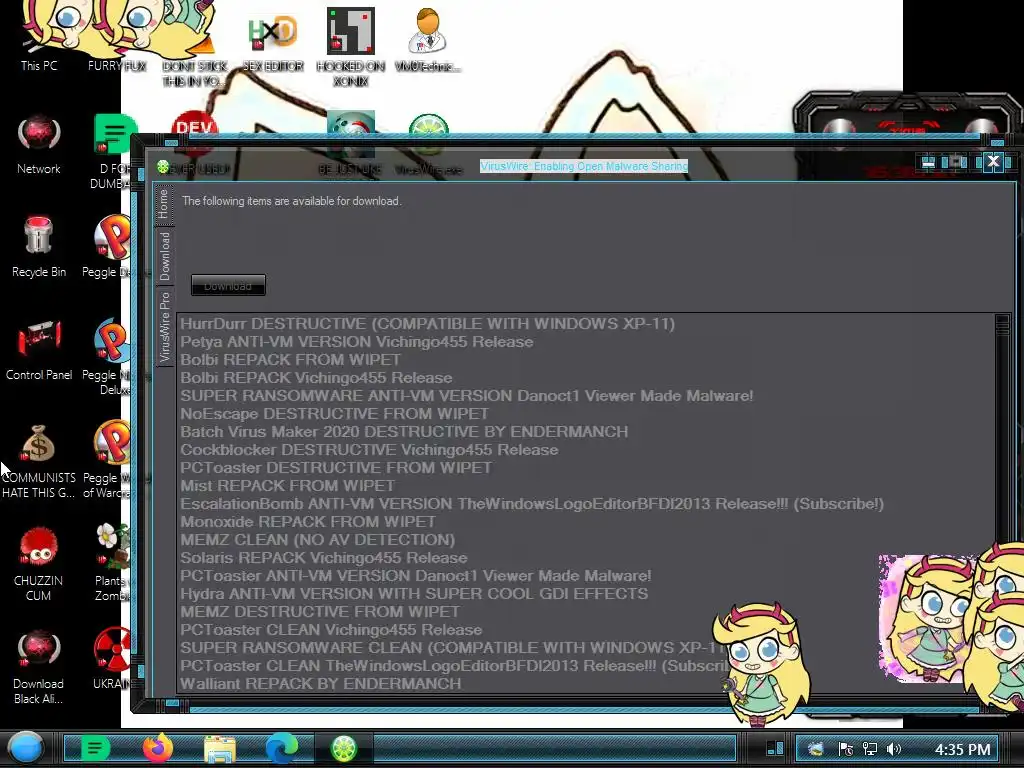Click the Start orb button
The image size is (1024, 768).
[x=26, y=748]
